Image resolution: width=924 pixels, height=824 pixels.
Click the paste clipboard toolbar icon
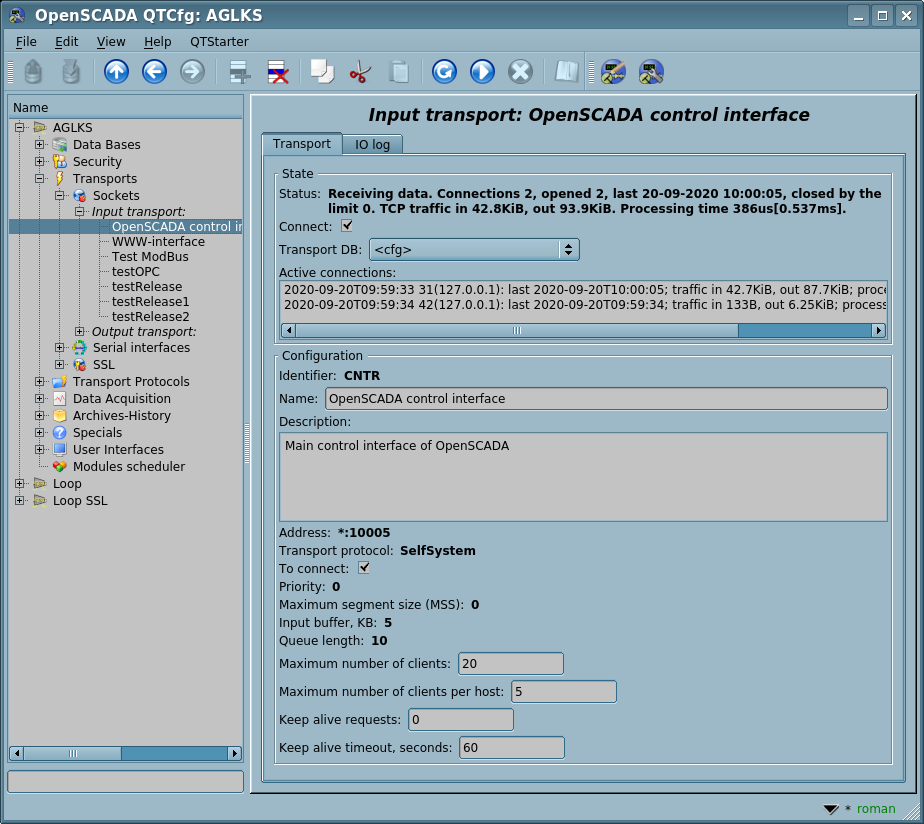tap(399, 72)
